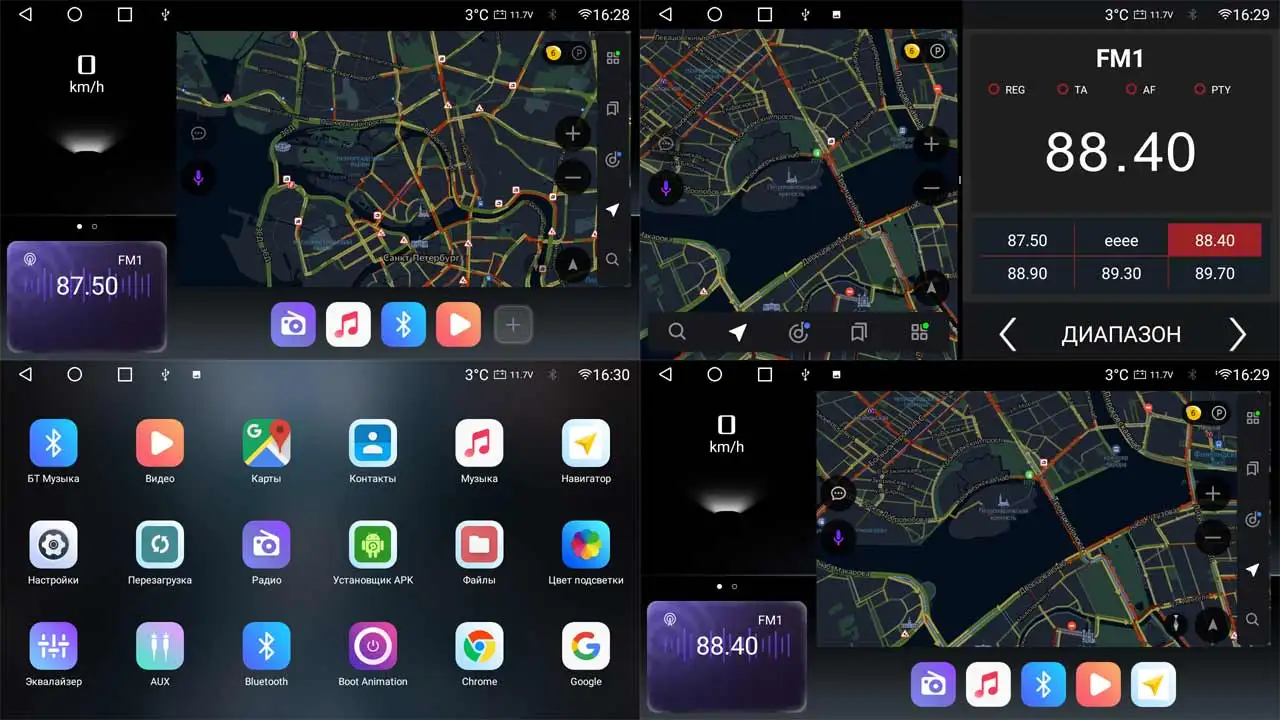Screen dimensions: 1280x720
Task: Open the Радио app from the drawer
Action: [266, 546]
